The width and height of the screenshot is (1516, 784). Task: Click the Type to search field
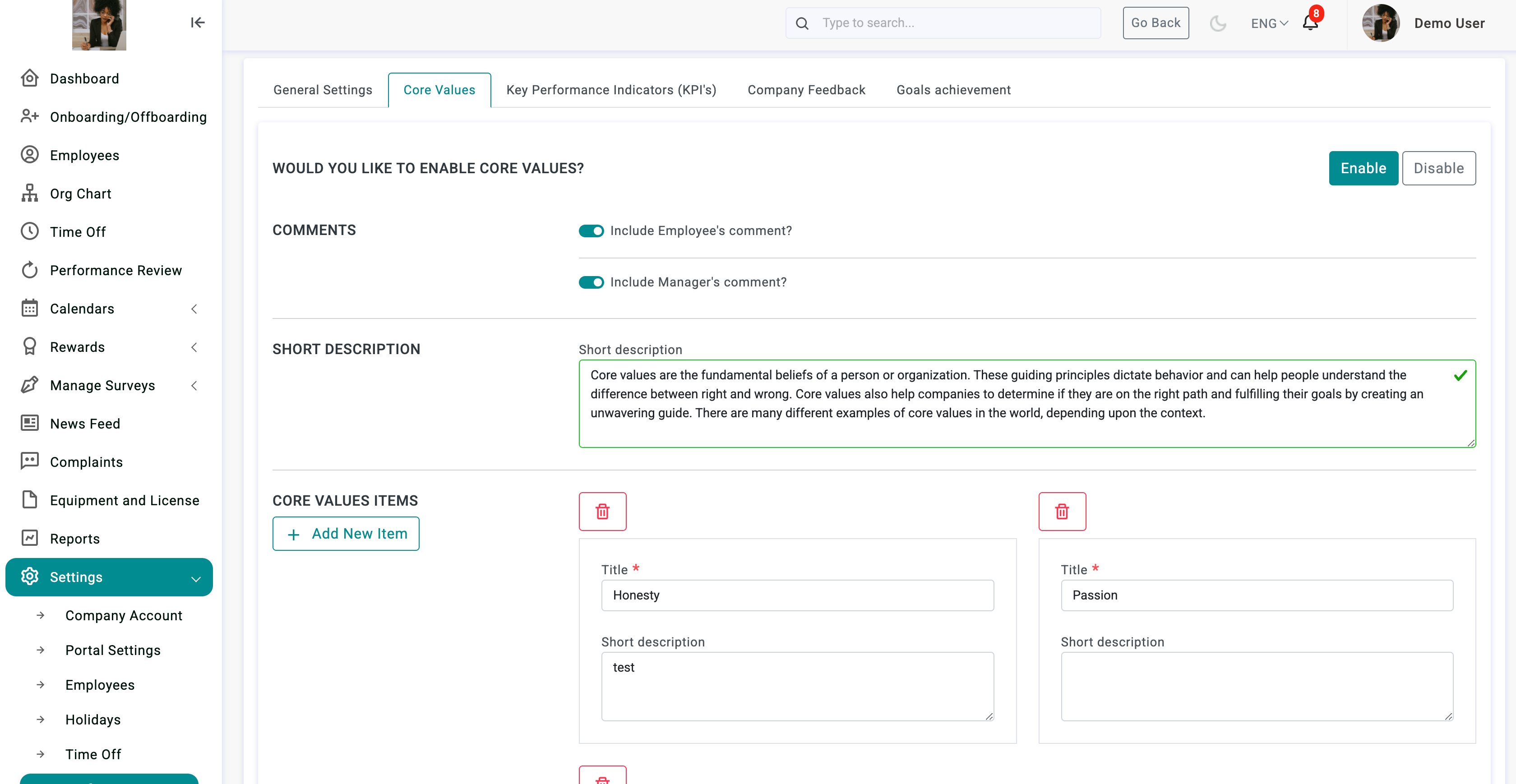[x=943, y=23]
